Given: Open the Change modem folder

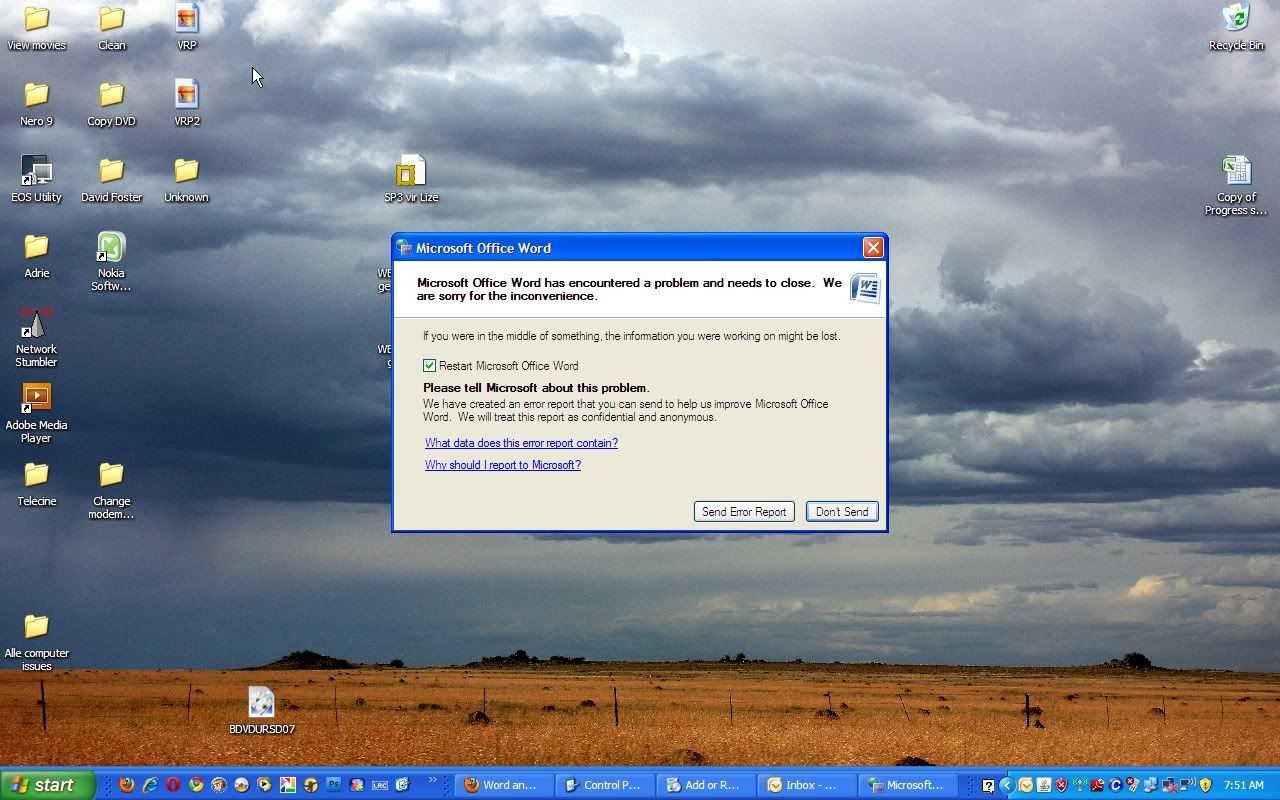Looking at the screenshot, I should coord(111,489).
